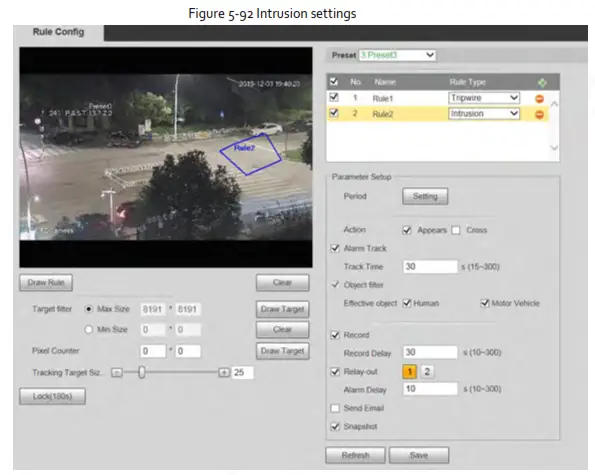This screenshot has width=595, height=475.
Task: Click the Max Size height field 8191
Action: pyautogui.click(x=188, y=309)
